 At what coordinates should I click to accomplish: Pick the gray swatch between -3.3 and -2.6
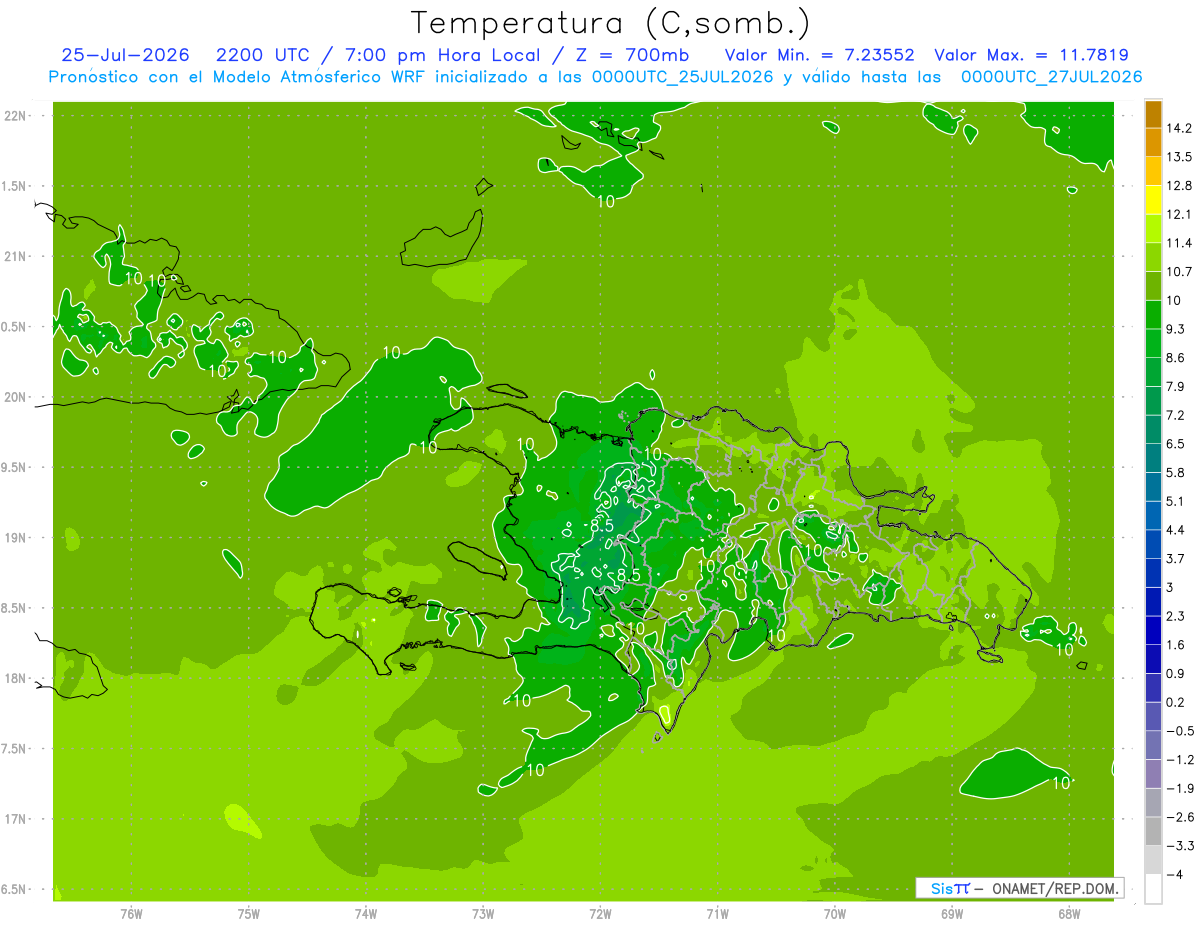click(x=1153, y=831)
